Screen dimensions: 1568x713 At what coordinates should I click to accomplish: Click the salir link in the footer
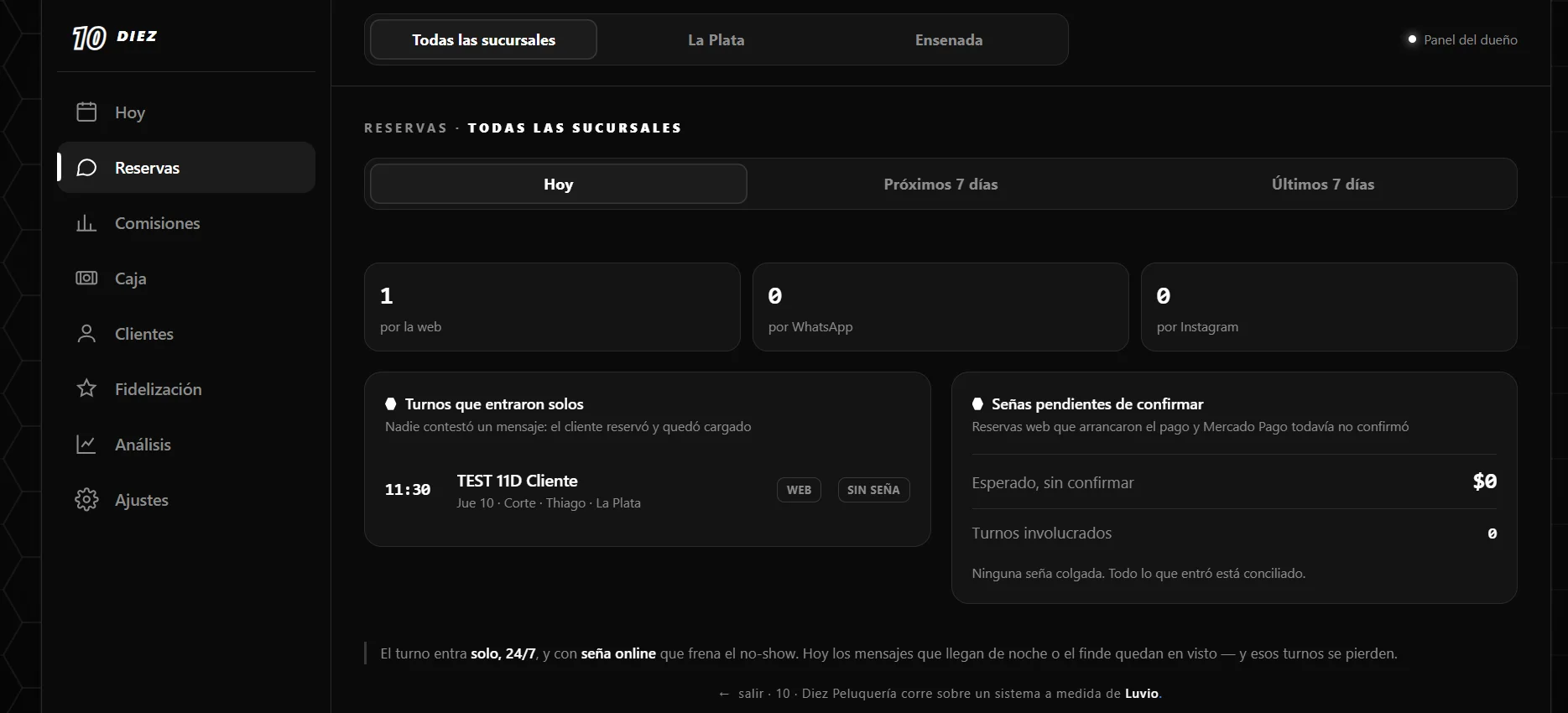click(x=742, y=694)
